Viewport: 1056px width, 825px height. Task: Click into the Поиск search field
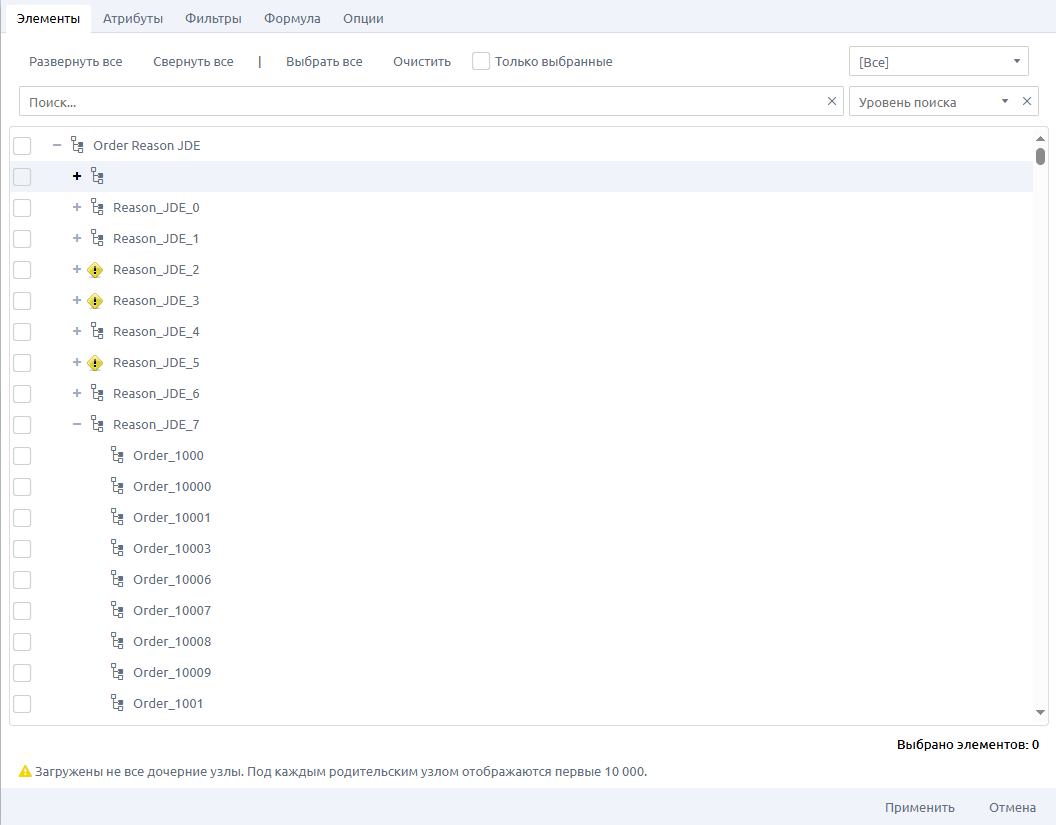pyautogui.click(x=420, y=102)
